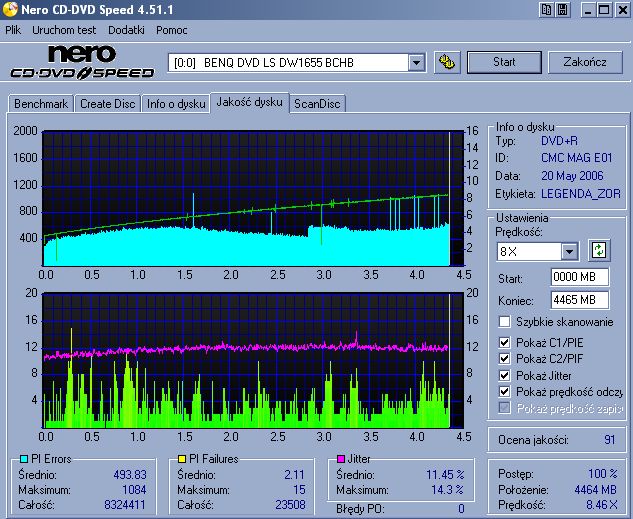Click PI Errors average value 493.83
The image size is (633, 519).
pos(130,475)
